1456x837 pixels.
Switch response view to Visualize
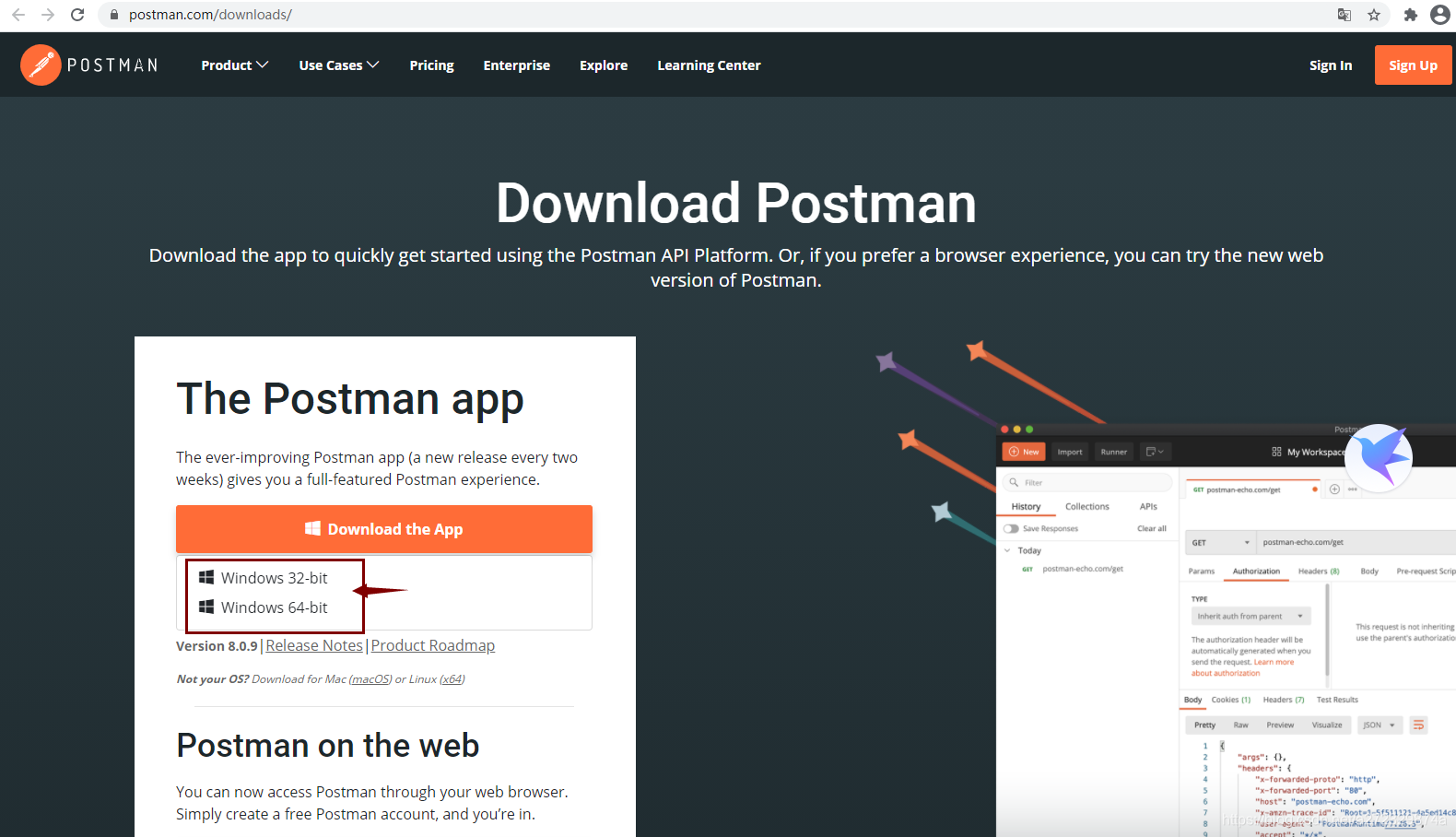click(x=1327, y=725)
